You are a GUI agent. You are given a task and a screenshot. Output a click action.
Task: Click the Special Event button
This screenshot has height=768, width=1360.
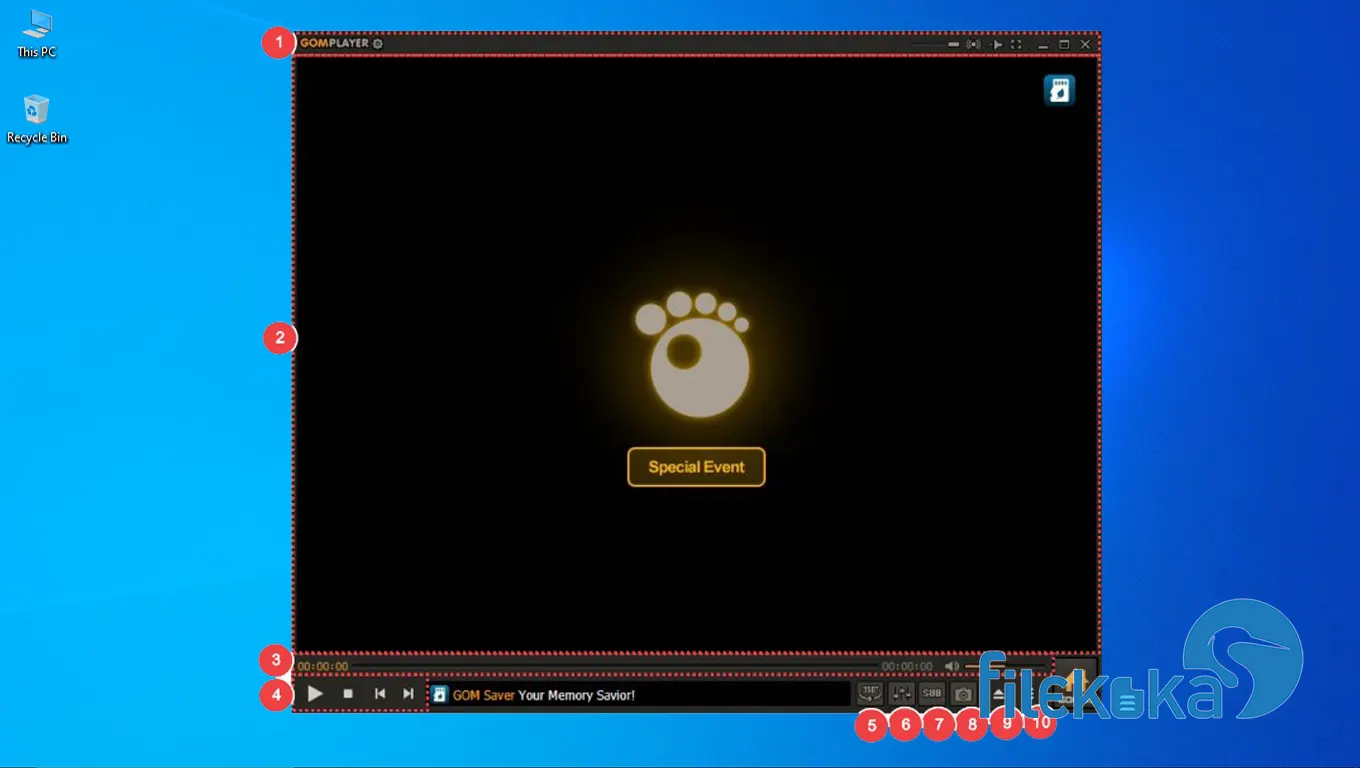(x=696, y=467)
